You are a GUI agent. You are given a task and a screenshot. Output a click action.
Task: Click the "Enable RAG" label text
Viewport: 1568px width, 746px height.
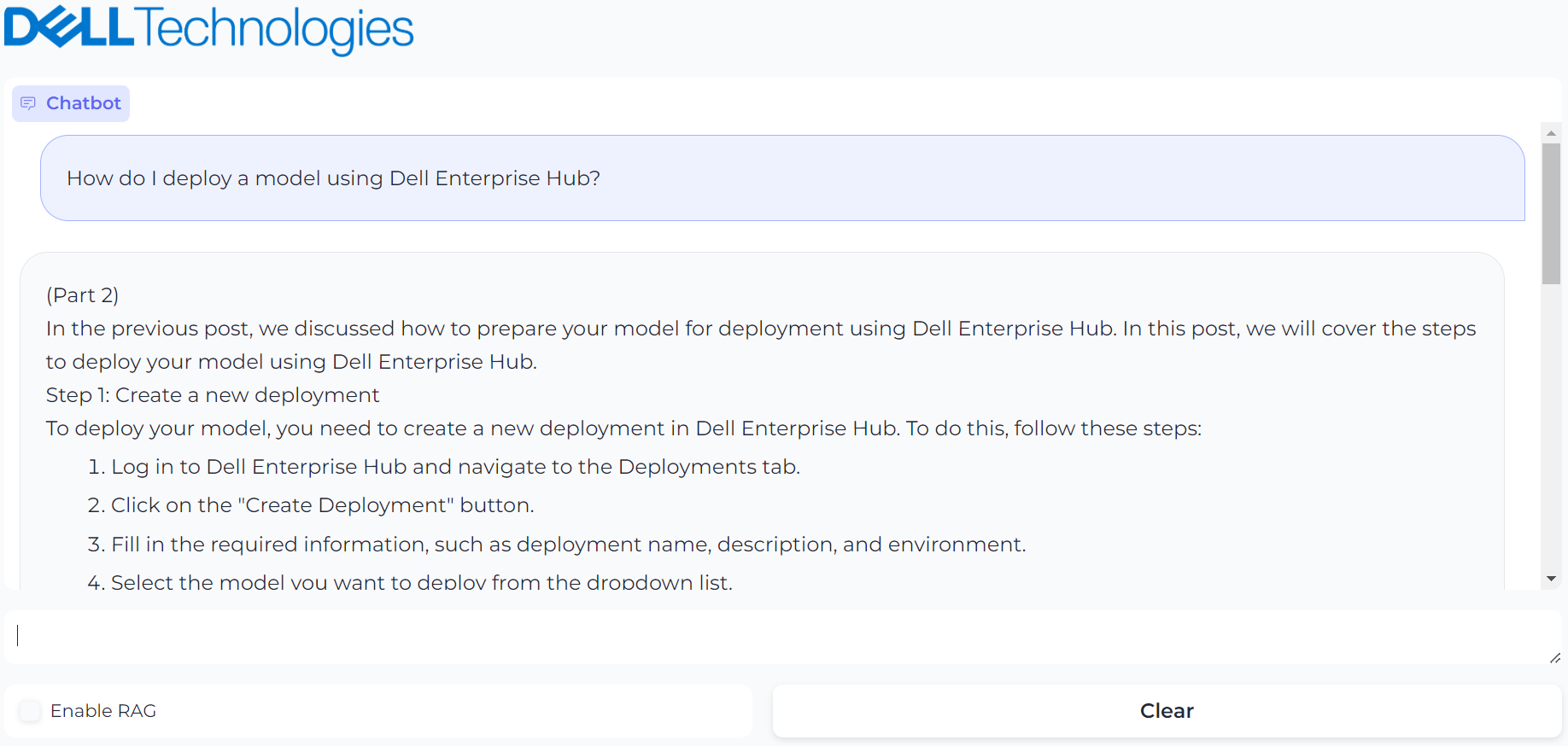103,711
